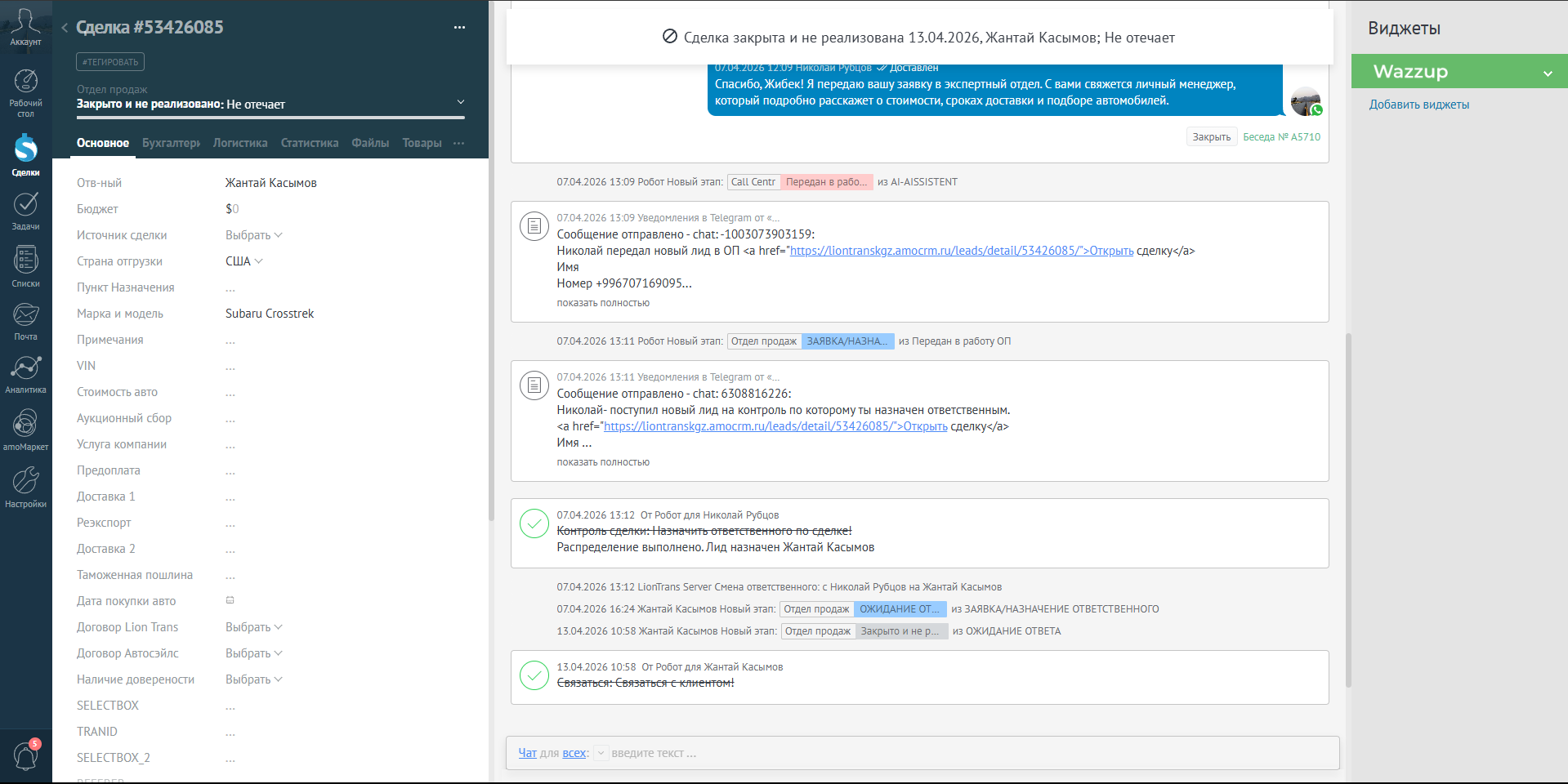Click responsible name Жантай Касымов
The width and height of the screenshot is (1568, 784).
[271, 183]
